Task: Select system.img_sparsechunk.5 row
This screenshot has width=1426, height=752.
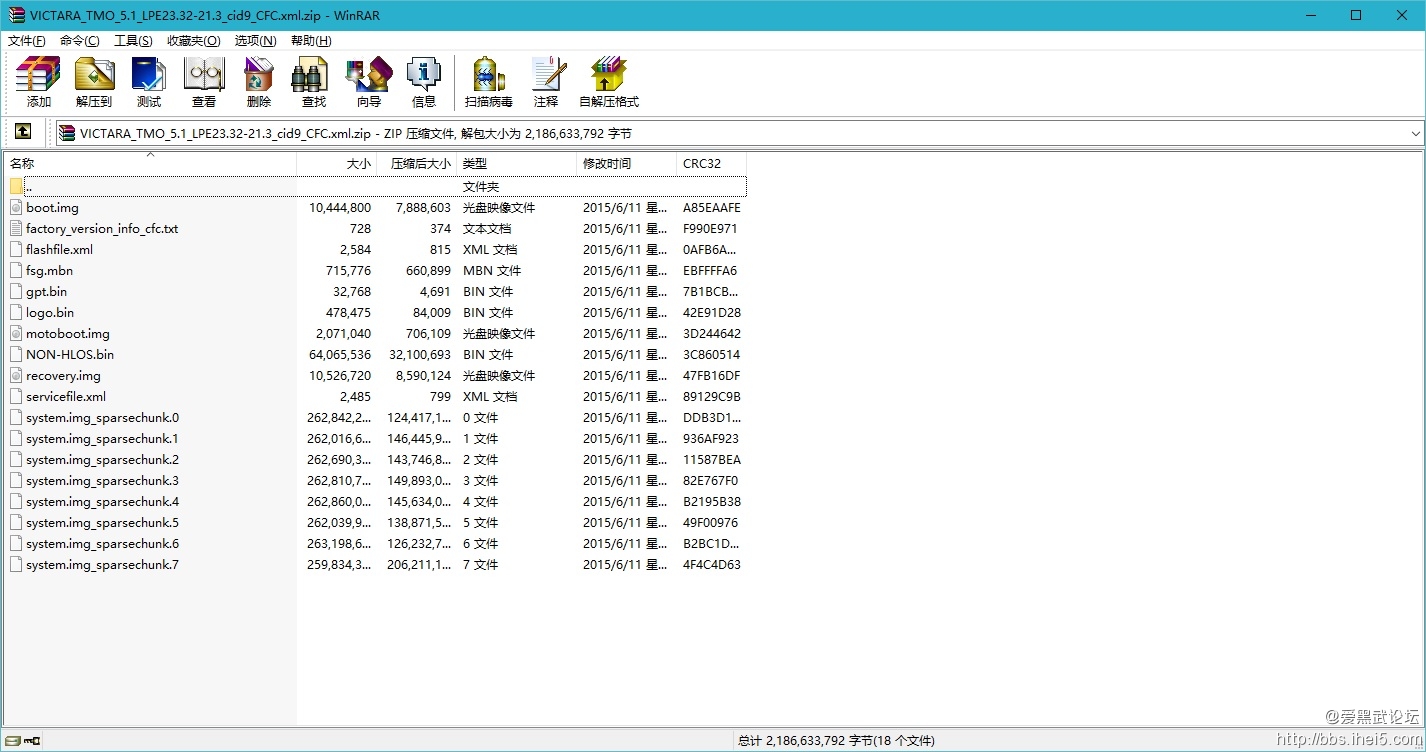Action: [376, 523]
